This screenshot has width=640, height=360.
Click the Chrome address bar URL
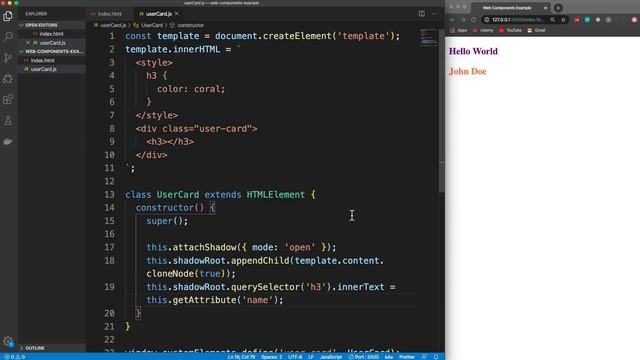tap(518, 20)
